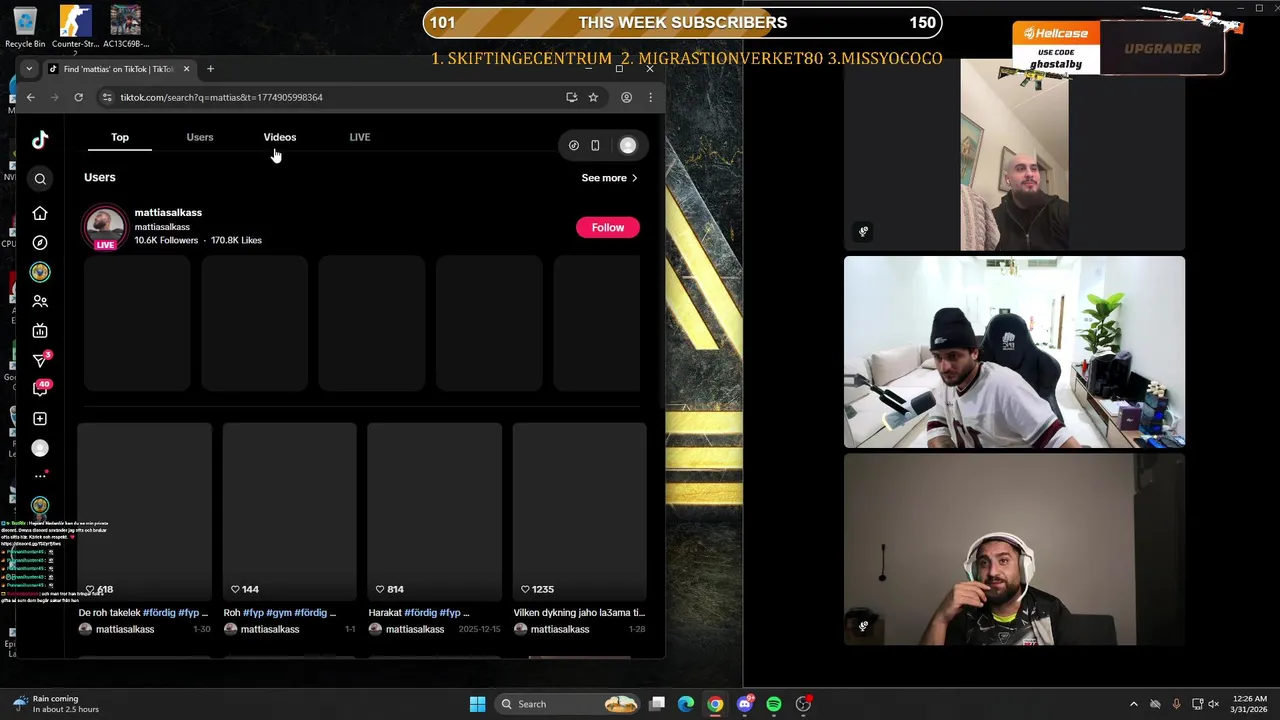Open Counter-Strike 2 desktop icon

[x=74, y=27]
